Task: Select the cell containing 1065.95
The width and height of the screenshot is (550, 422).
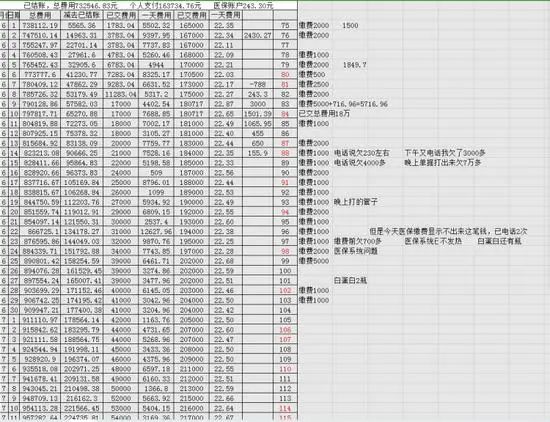Action: pos(258,123)
